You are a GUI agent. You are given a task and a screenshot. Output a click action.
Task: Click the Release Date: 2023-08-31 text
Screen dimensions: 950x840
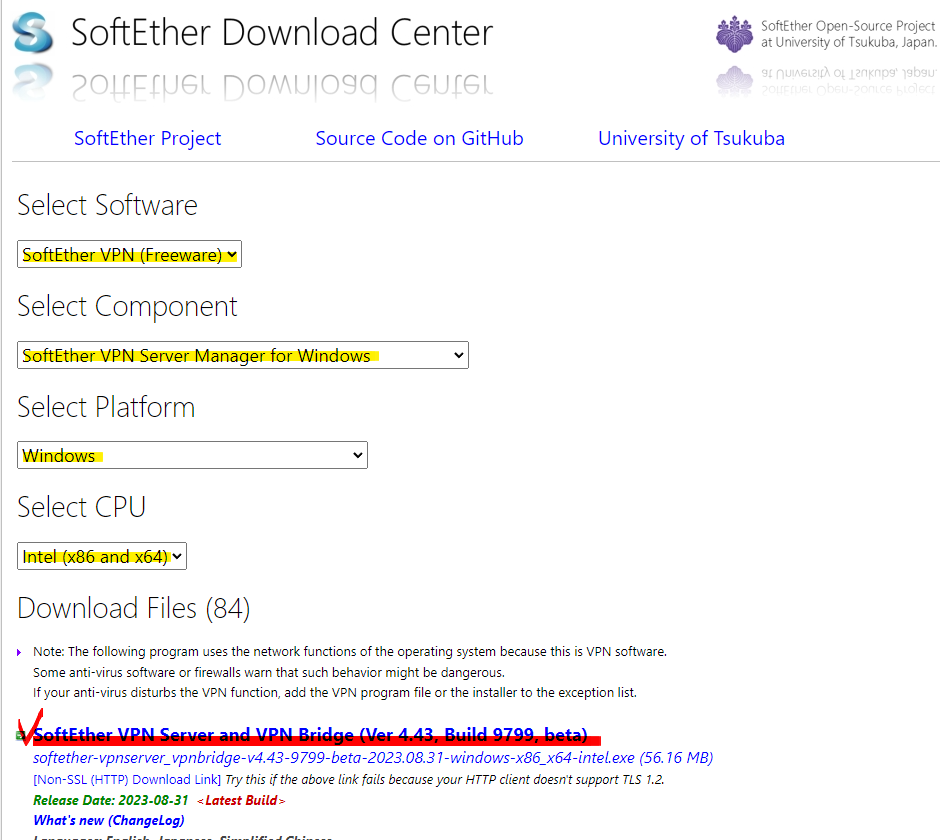pos(111,800)
